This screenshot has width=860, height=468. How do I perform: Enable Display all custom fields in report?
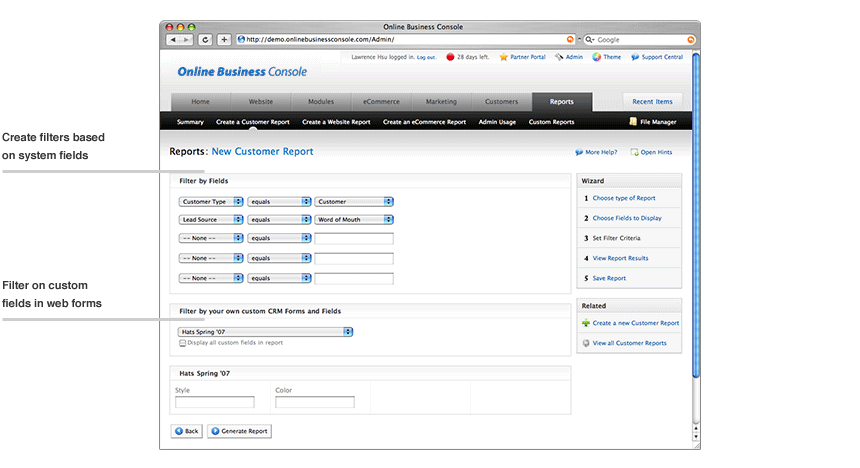pyautogui.click(x=182, y=343)
